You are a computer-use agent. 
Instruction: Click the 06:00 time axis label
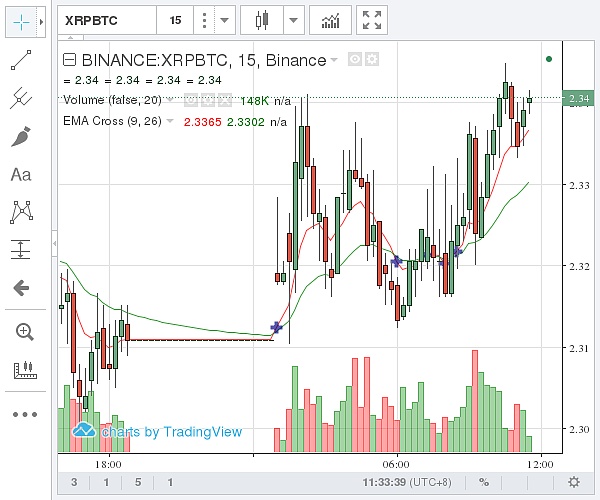396,464
